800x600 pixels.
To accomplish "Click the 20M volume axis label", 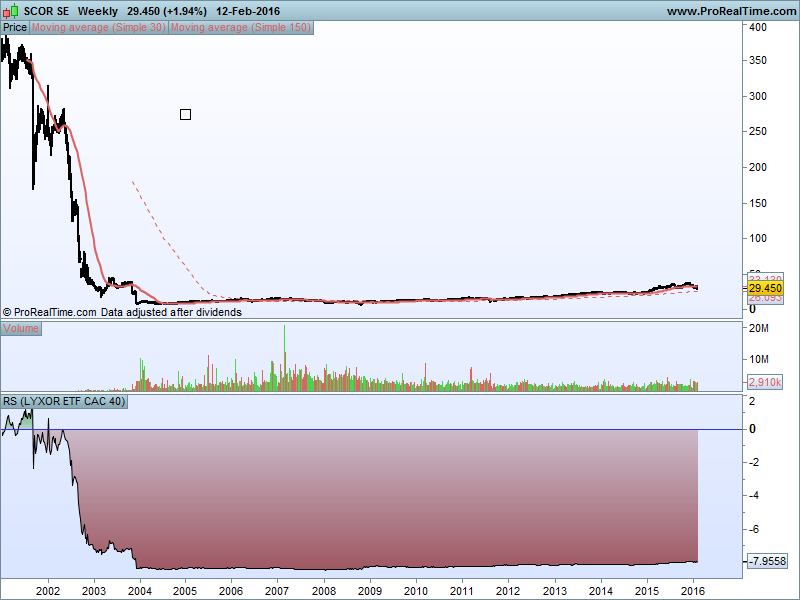I will pos(759,329).
